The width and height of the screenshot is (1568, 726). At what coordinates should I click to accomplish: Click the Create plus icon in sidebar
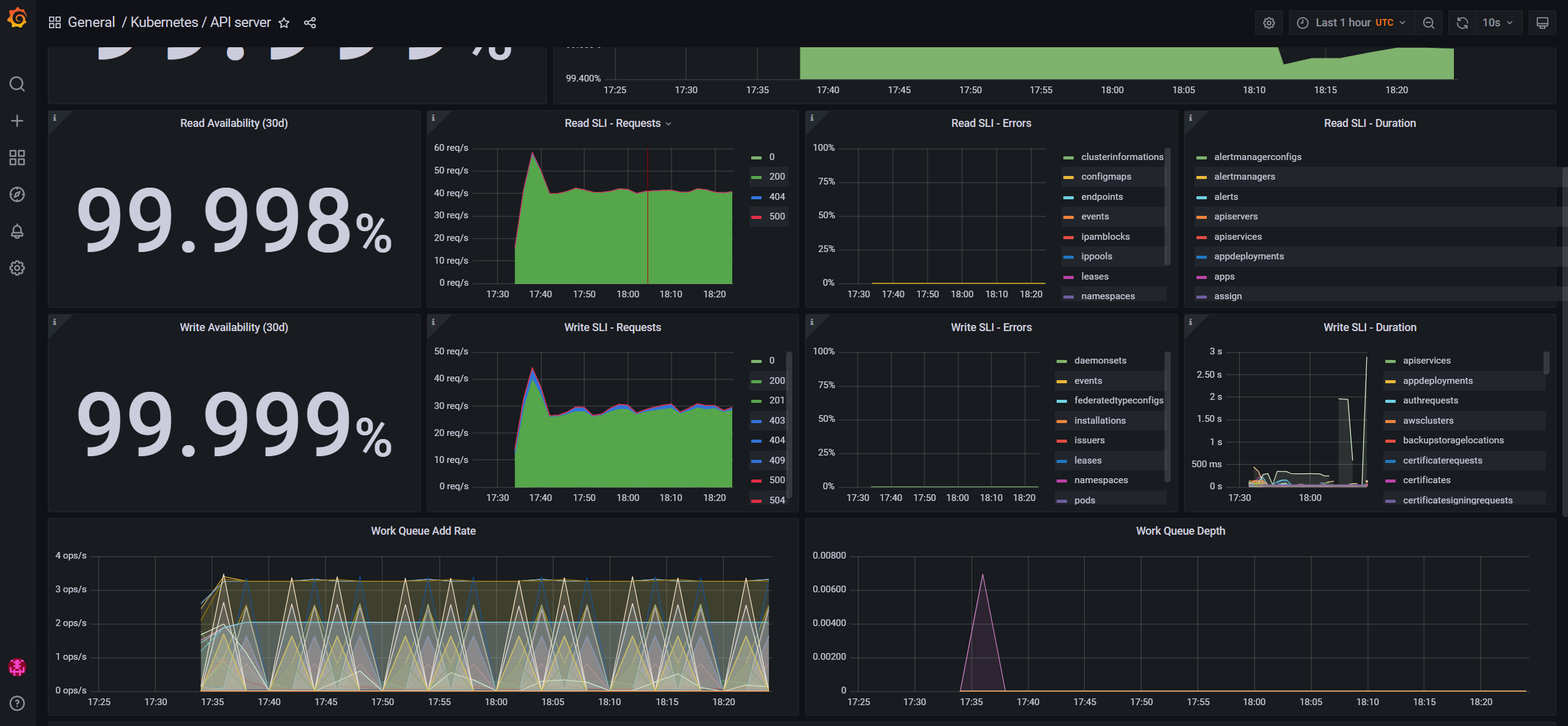(17, 121)
